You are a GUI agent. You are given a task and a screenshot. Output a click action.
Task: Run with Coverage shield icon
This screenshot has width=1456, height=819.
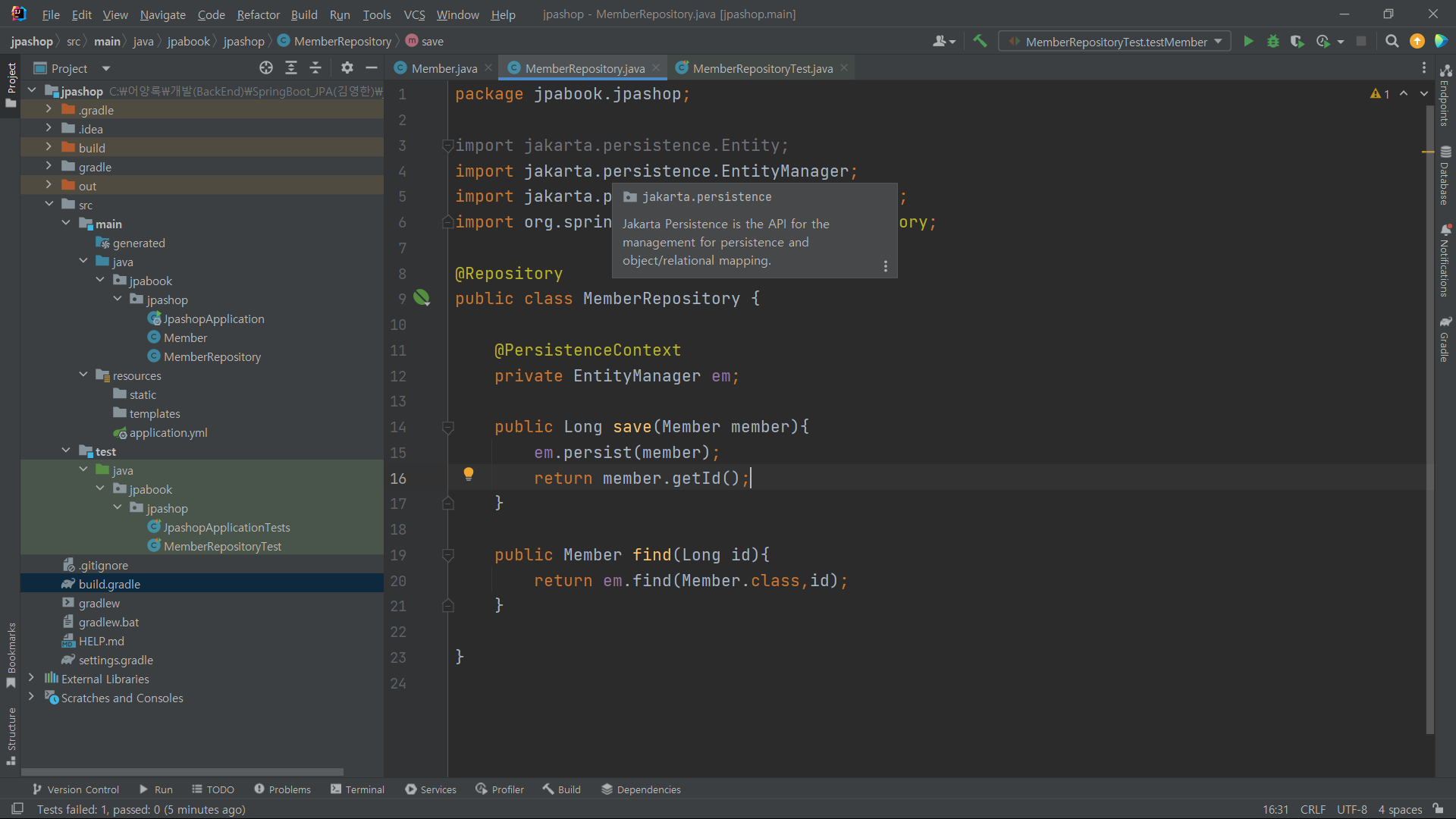click(x=1298, y=42)
